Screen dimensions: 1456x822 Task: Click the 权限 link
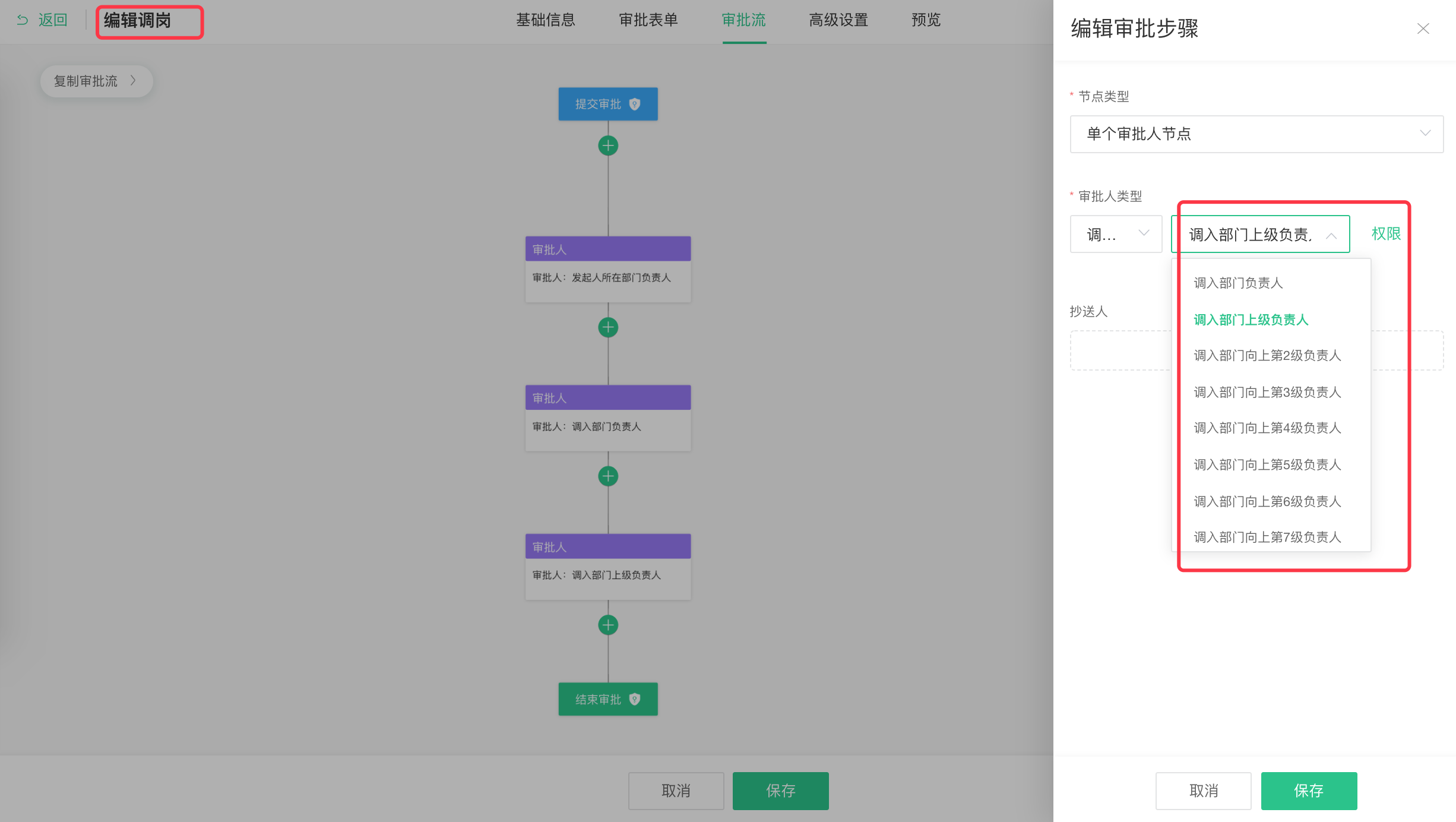pos(1386,234)
